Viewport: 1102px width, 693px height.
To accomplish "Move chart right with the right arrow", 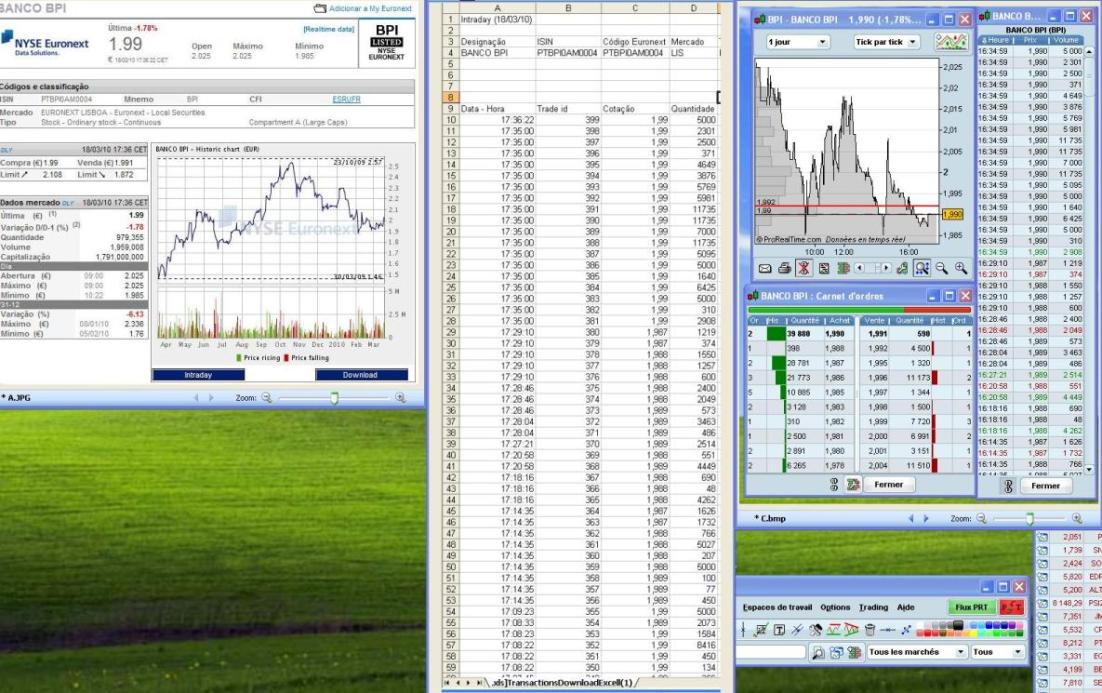I will (885, 268).
